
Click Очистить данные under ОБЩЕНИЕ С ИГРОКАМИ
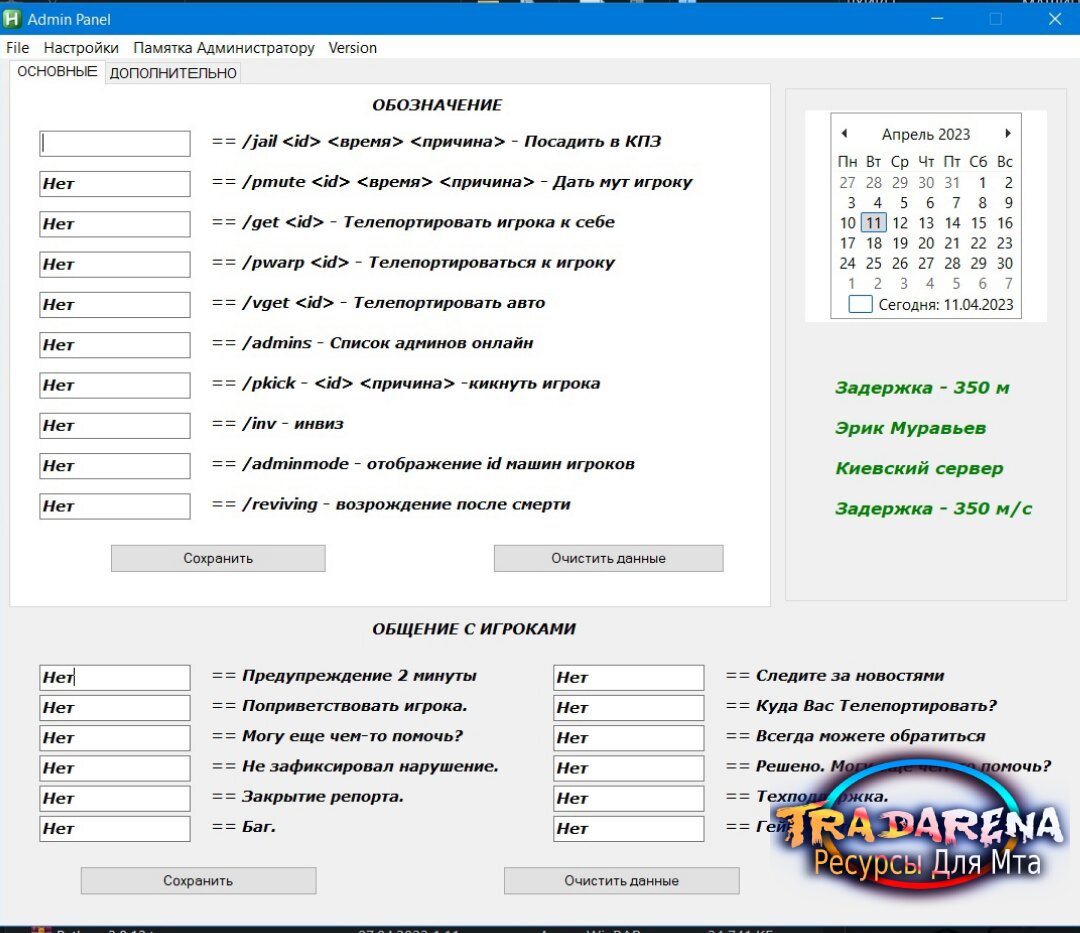point(622,881)
